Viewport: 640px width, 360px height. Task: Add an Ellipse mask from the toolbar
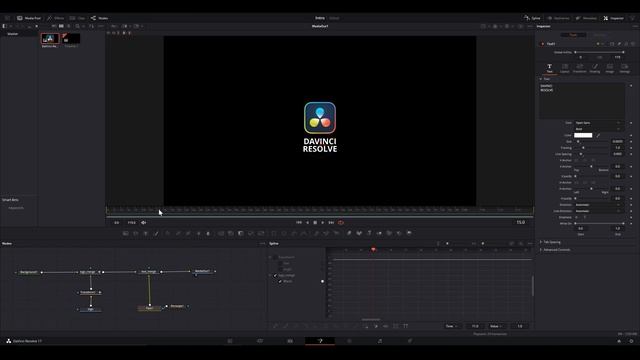(284, 233)
